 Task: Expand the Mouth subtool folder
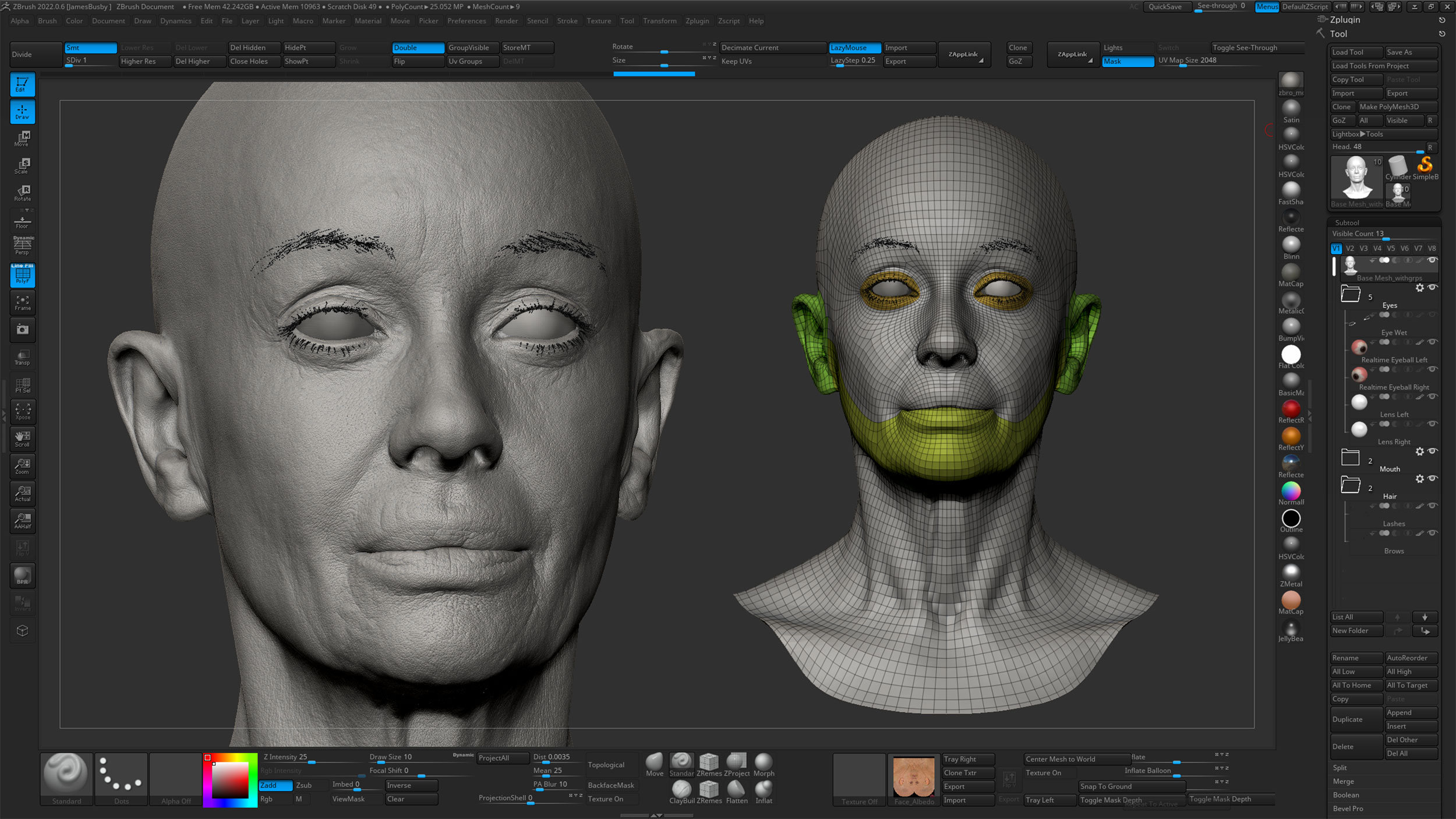click(x=1350, y=458)
